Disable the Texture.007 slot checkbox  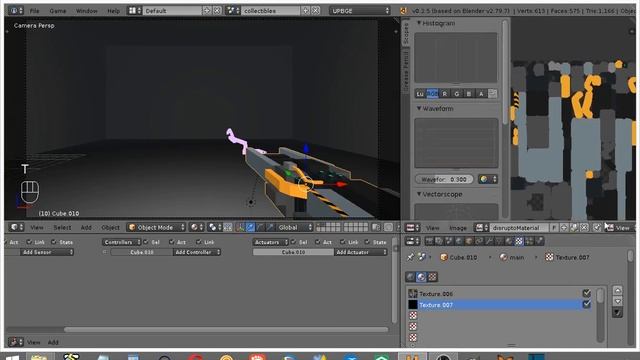coord(587,304)
